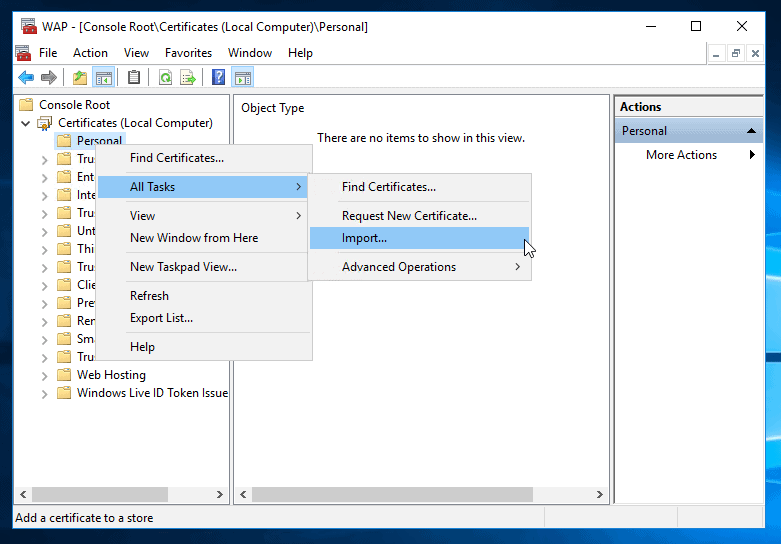Close the inner console child window
This screenshot has height=544, width=781.
[x=755, y=53]
